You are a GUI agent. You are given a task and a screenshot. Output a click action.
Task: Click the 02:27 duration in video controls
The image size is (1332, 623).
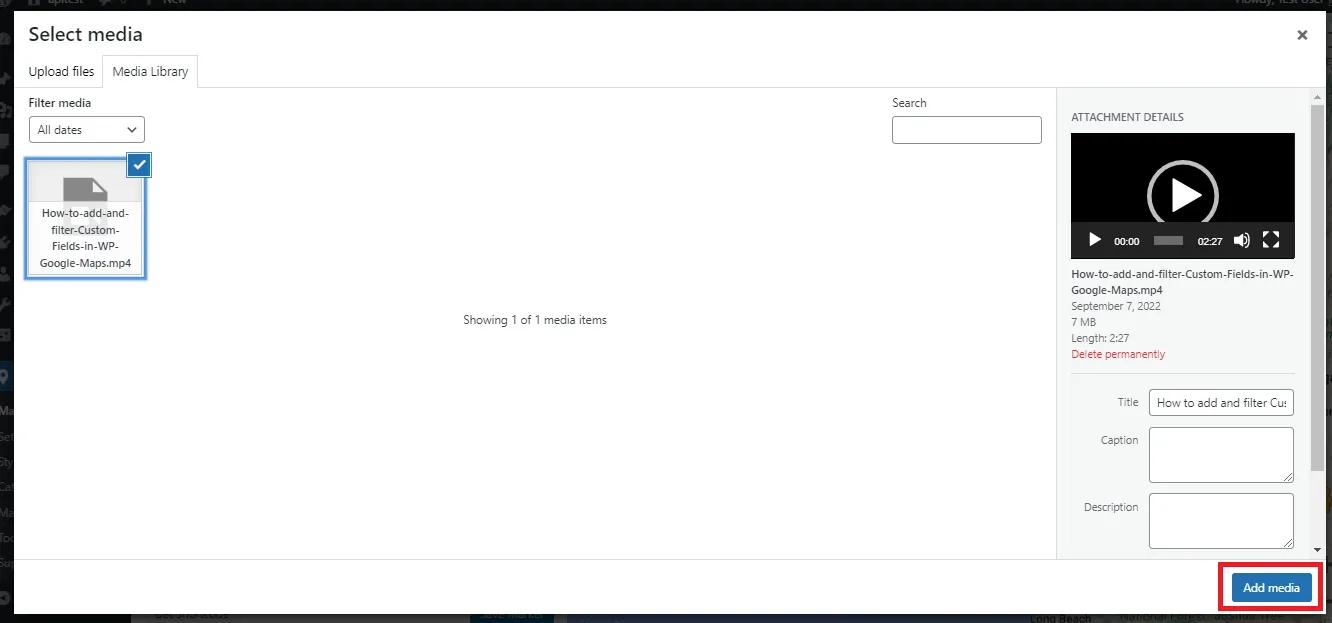click(x=1210, y=241)
